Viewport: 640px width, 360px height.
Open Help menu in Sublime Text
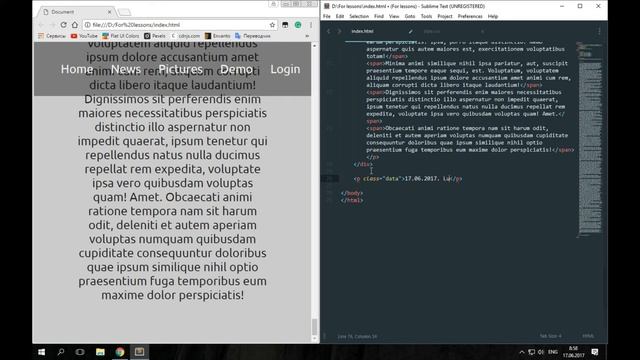[493, 16]
